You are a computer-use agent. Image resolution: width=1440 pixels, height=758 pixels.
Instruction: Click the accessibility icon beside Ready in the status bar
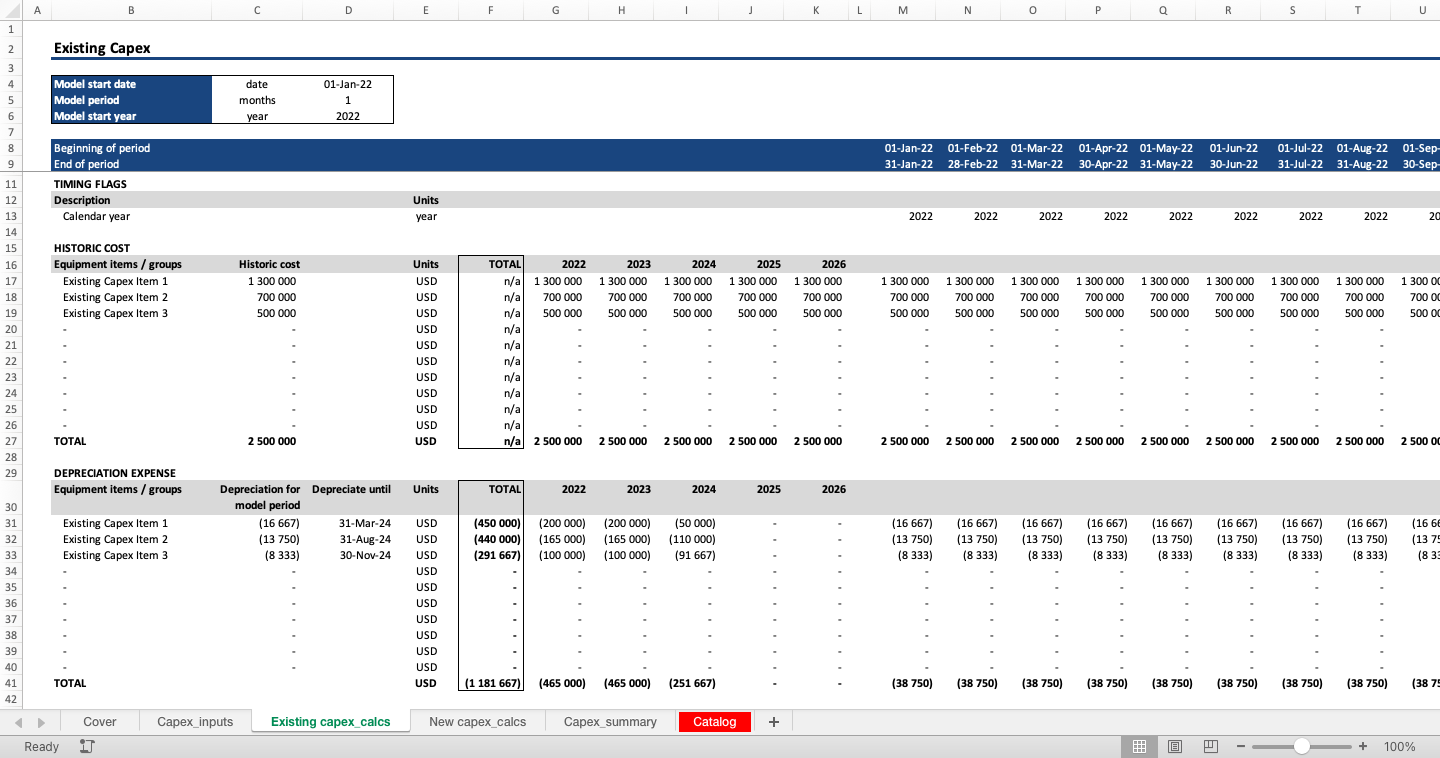click(x=87, y=747)
